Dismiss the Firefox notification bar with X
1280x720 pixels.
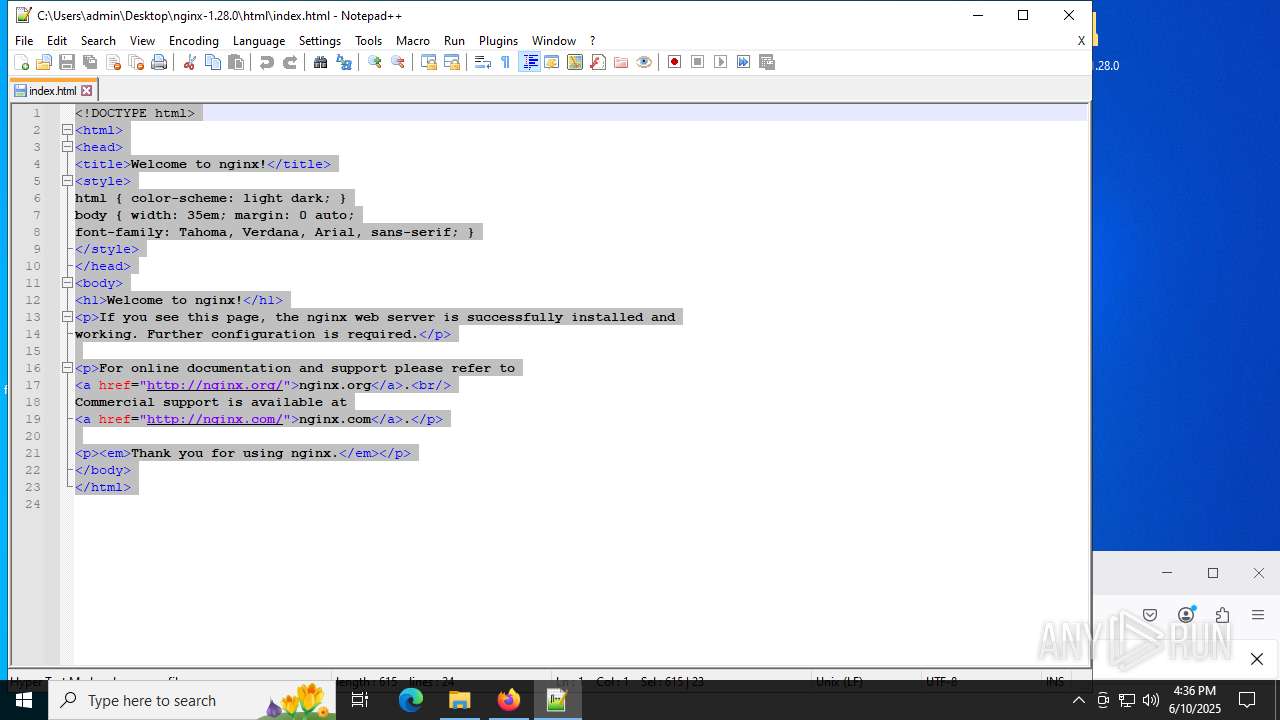click(1257, 659)
